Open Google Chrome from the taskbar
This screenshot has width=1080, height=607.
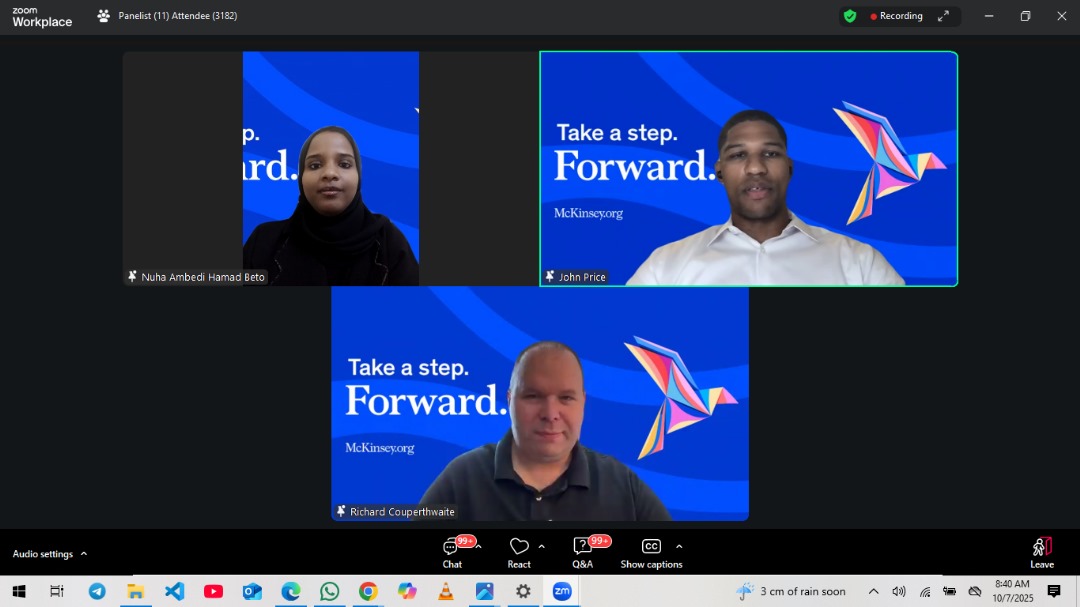[368, 591]
